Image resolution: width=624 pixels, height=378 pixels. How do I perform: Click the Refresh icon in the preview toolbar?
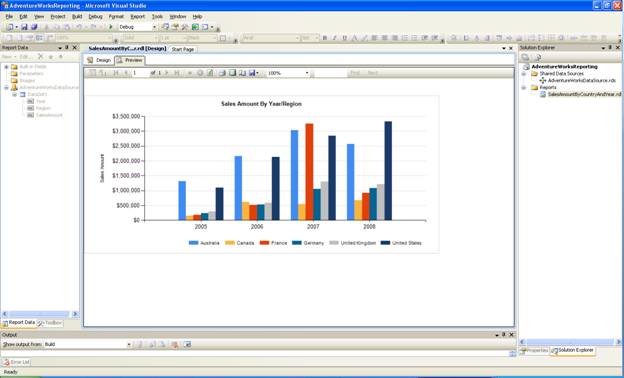pos(210,73)
